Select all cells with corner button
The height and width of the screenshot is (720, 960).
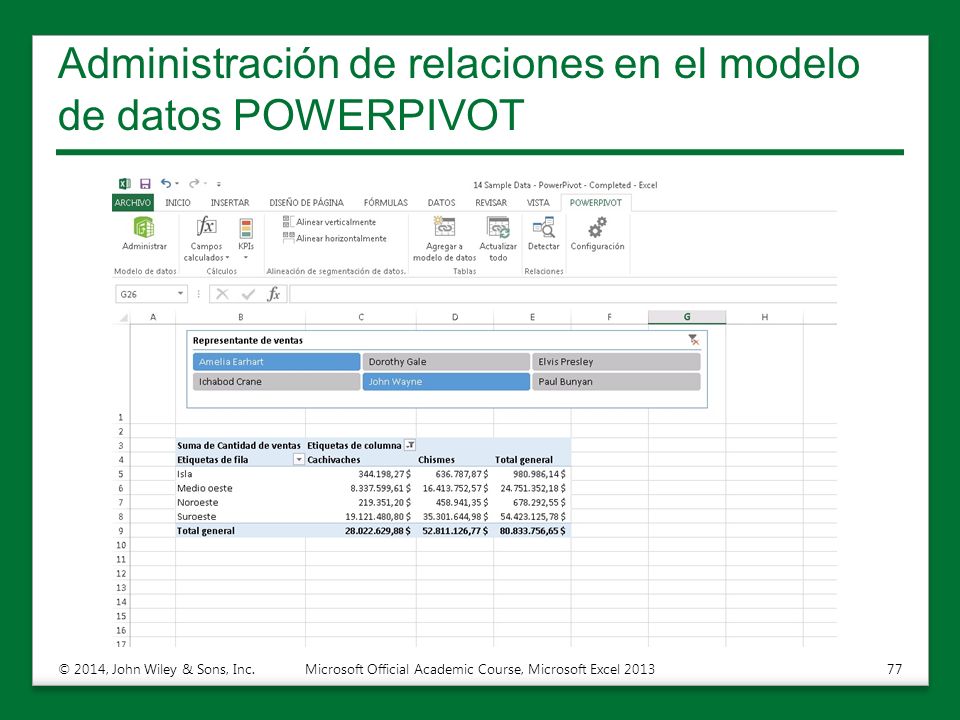[x=123, y=317]
